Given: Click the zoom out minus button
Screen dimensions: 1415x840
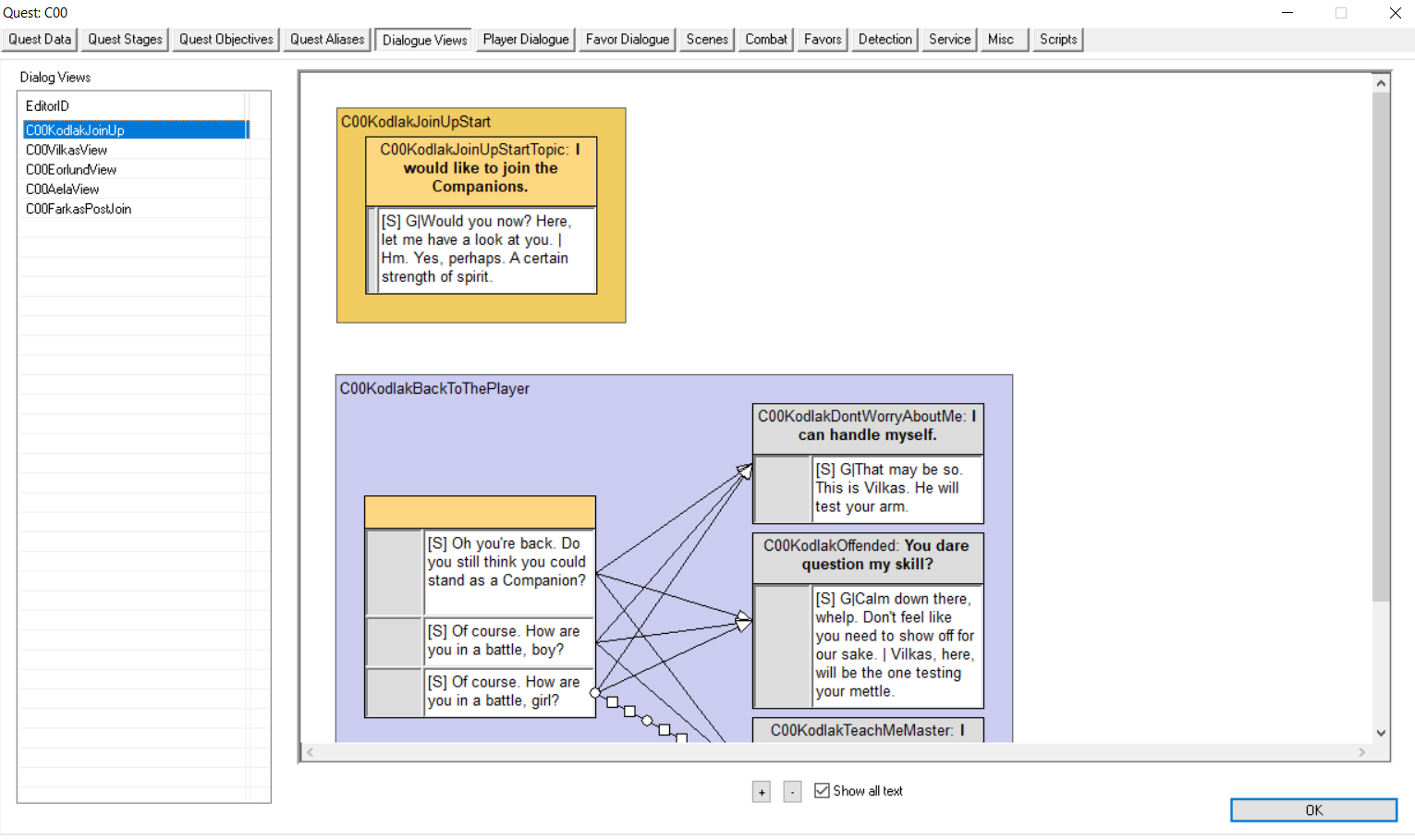Looking at the screenshot, I should tap(792, 792).
